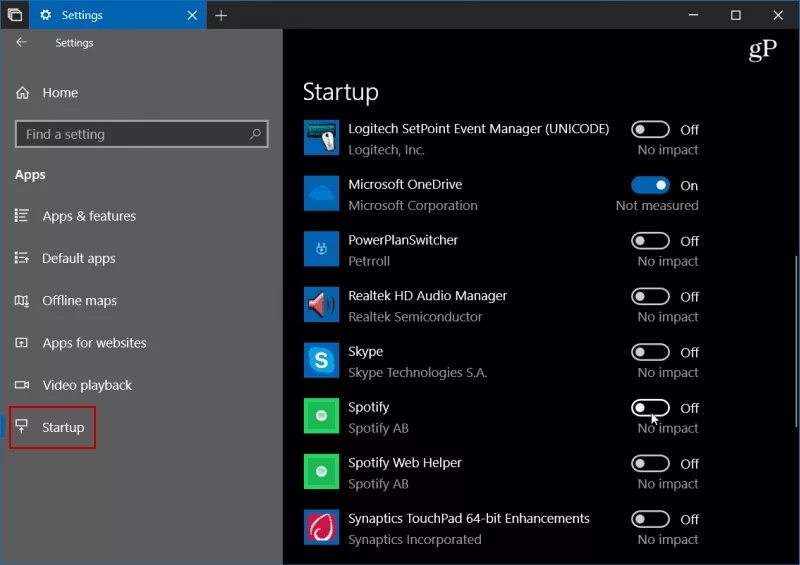Click the Logitech, Inc. publisher text
Screen dimensions: 800x565
pyautogui.click(x=386, y=150)
